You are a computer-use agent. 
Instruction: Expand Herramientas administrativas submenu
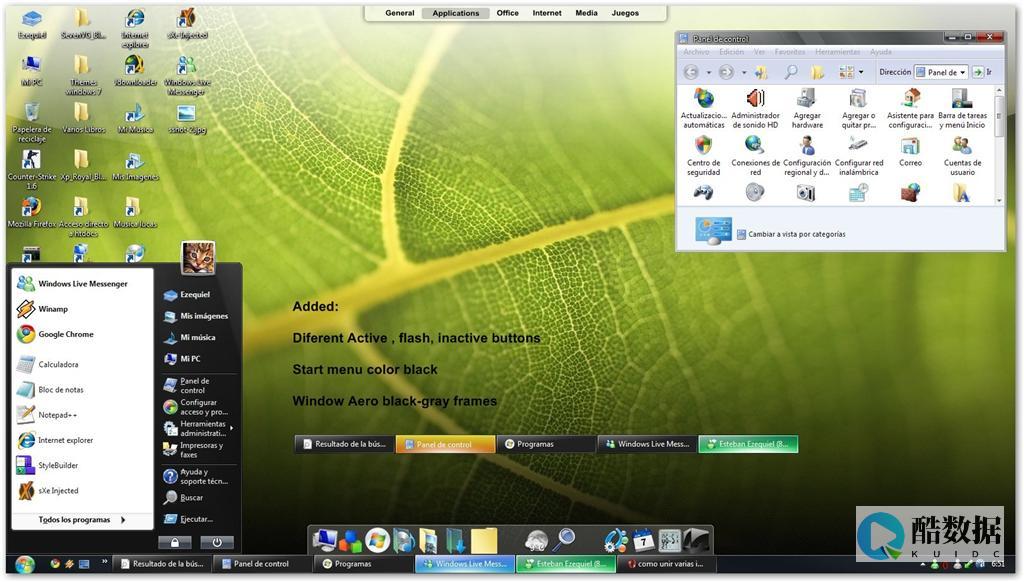coord(231,428)
